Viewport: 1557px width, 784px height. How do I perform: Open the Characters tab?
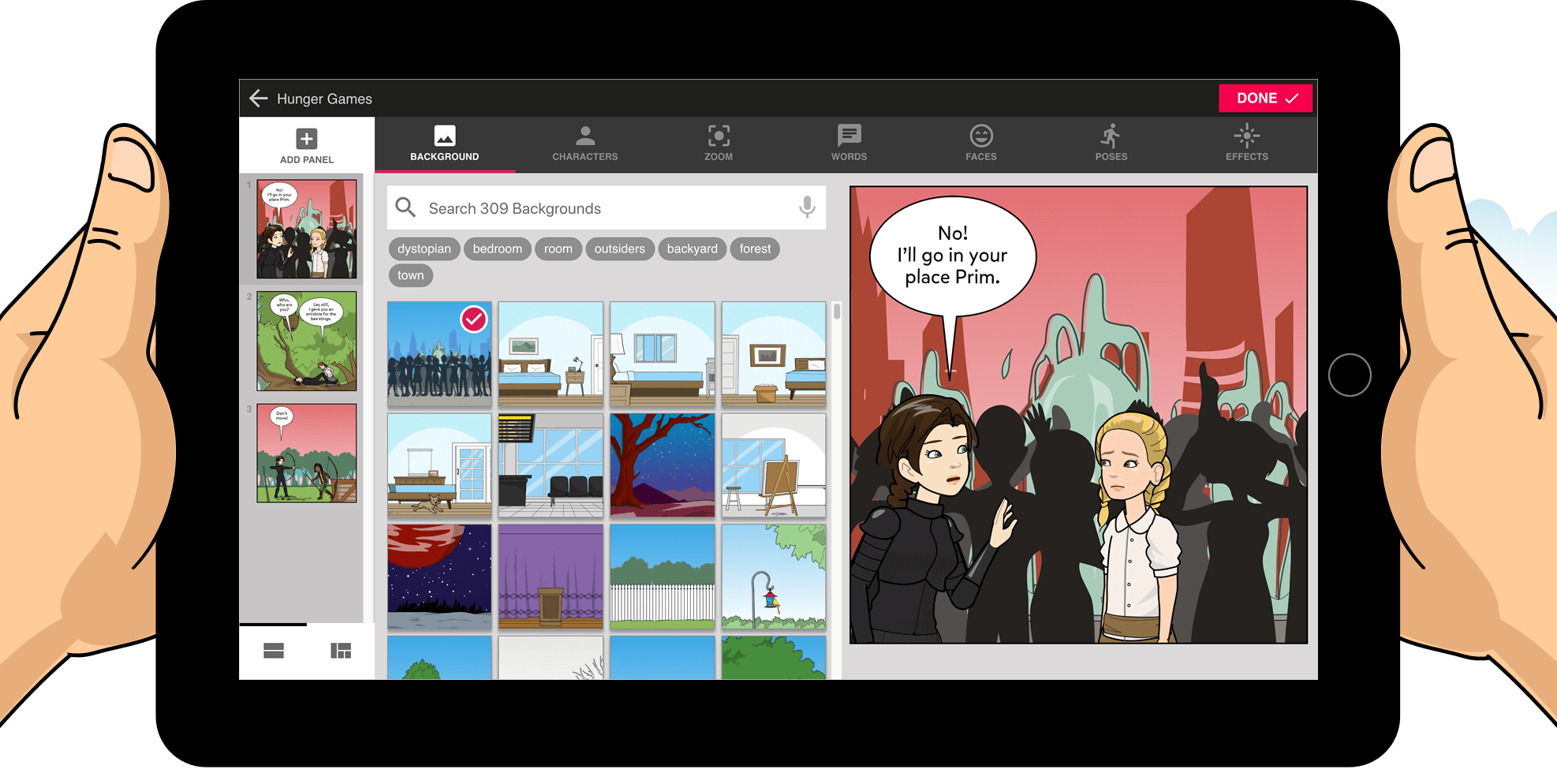(585, 144)
